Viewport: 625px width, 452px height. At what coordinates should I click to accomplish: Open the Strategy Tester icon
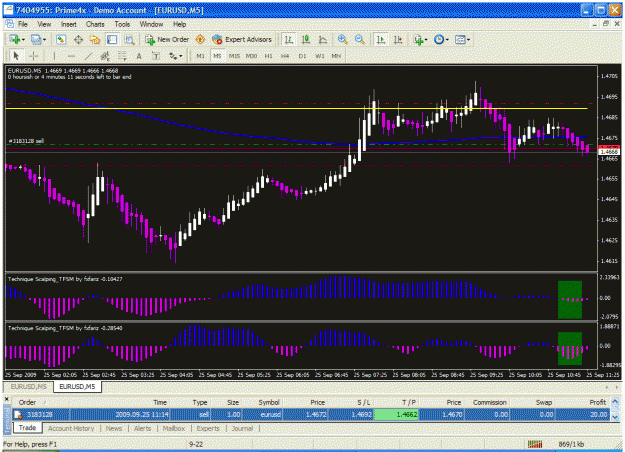coord(129,39)
